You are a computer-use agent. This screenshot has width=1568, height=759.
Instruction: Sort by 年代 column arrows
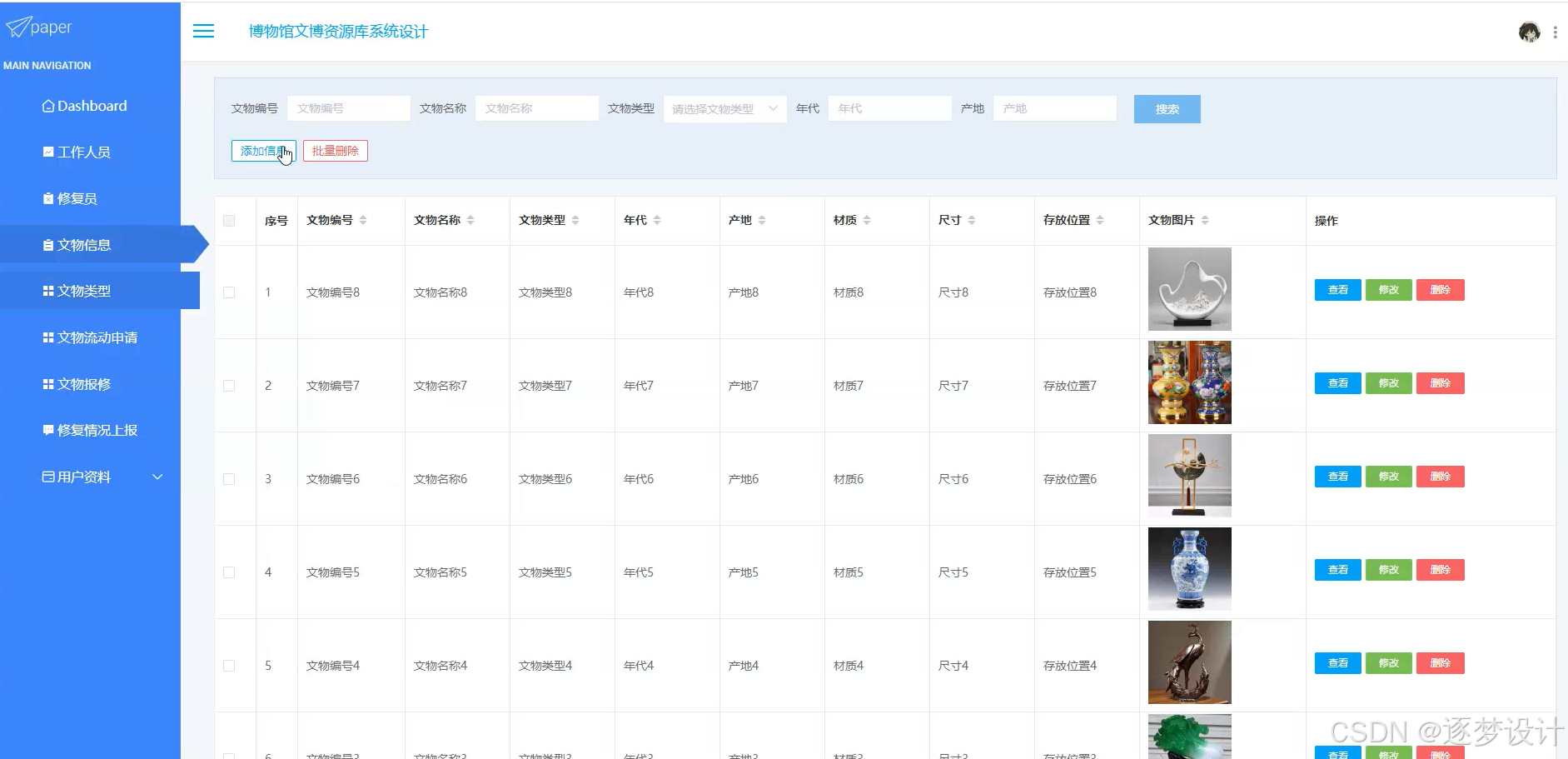[657, 220]
